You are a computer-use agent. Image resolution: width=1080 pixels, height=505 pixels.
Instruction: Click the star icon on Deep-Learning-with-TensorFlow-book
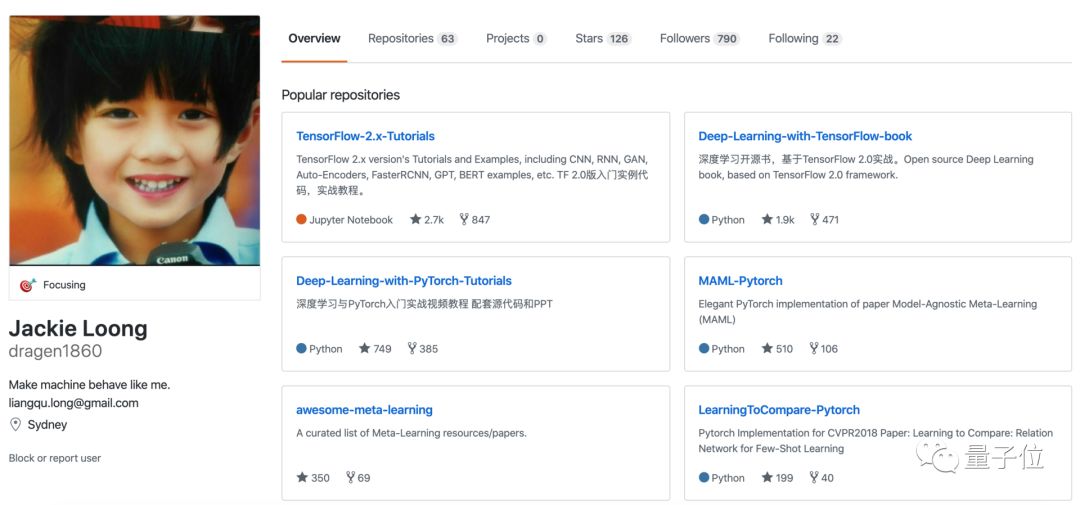coord(767,220)
